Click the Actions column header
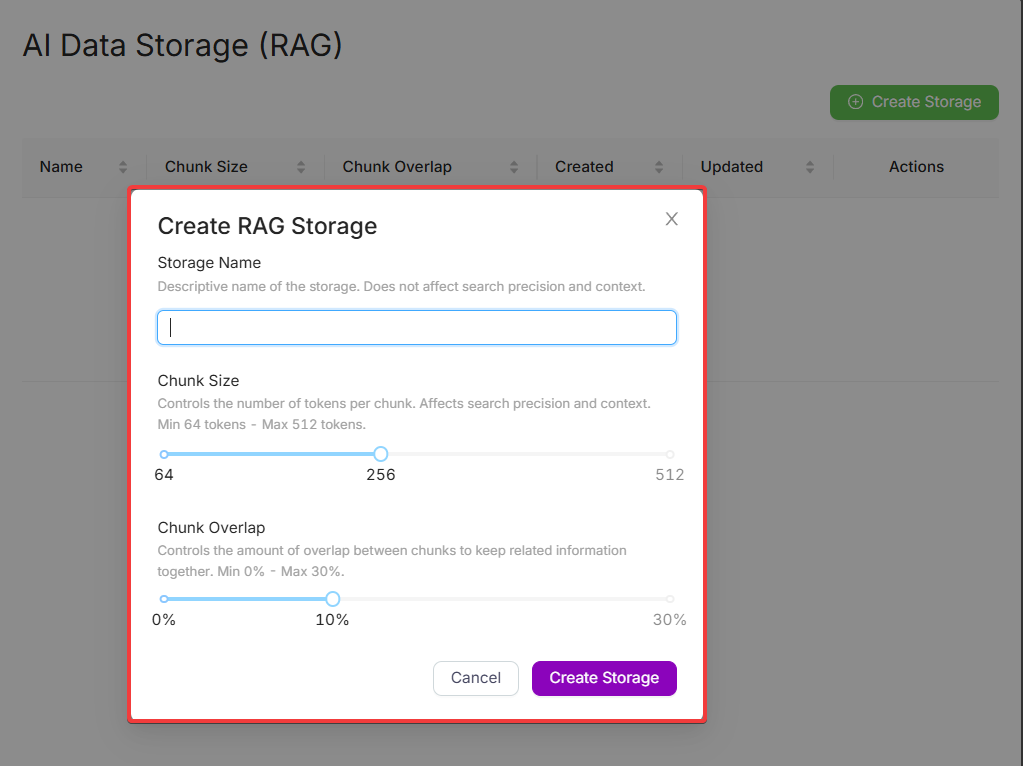 pyautogui.click(x=916, y=167)
